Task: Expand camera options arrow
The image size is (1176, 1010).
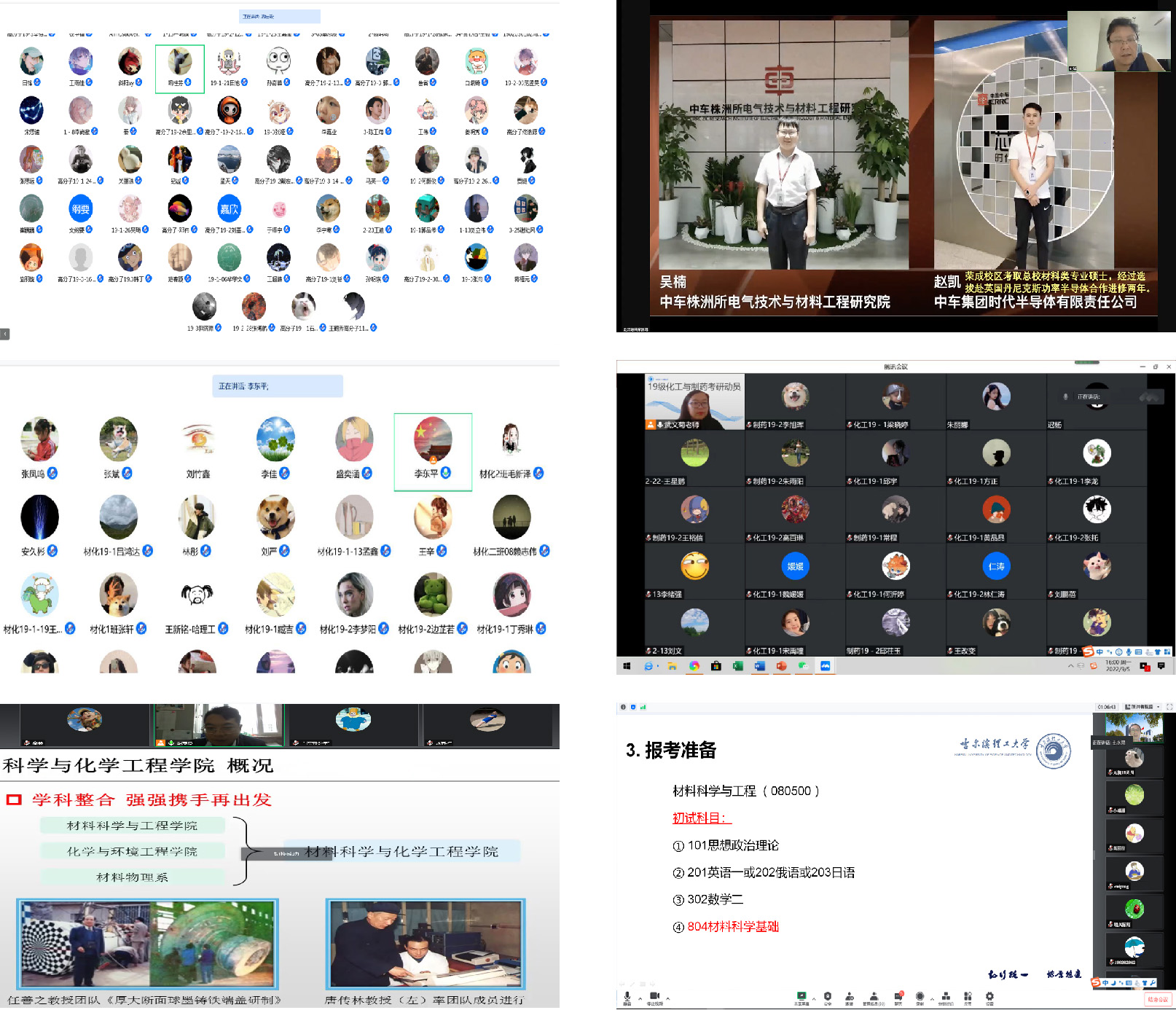Action: pyautogui.click(x=667, y=998)
